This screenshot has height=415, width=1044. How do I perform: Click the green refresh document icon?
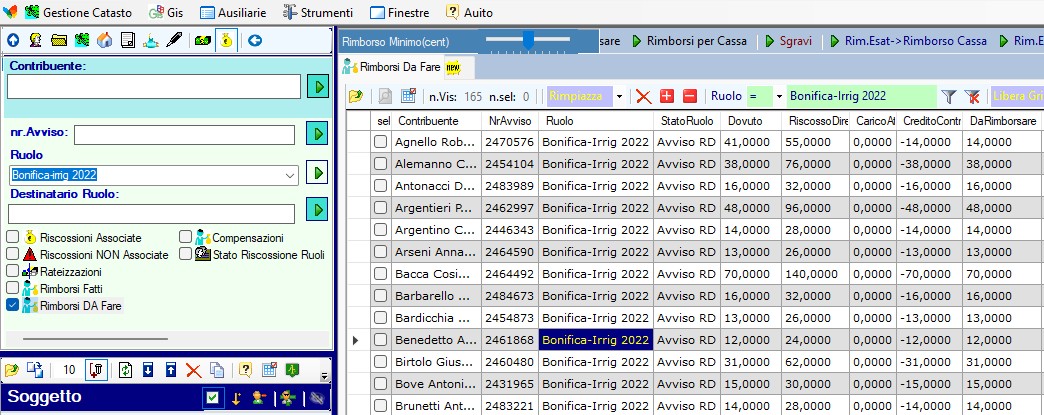(126, 370)
